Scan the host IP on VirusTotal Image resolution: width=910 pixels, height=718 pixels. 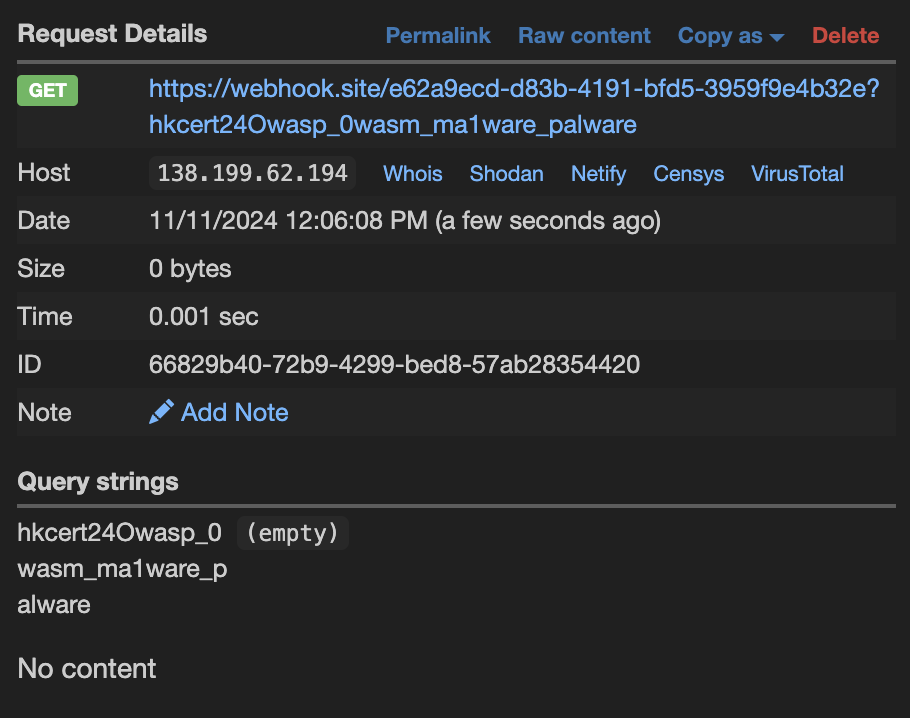pos(797,174)
